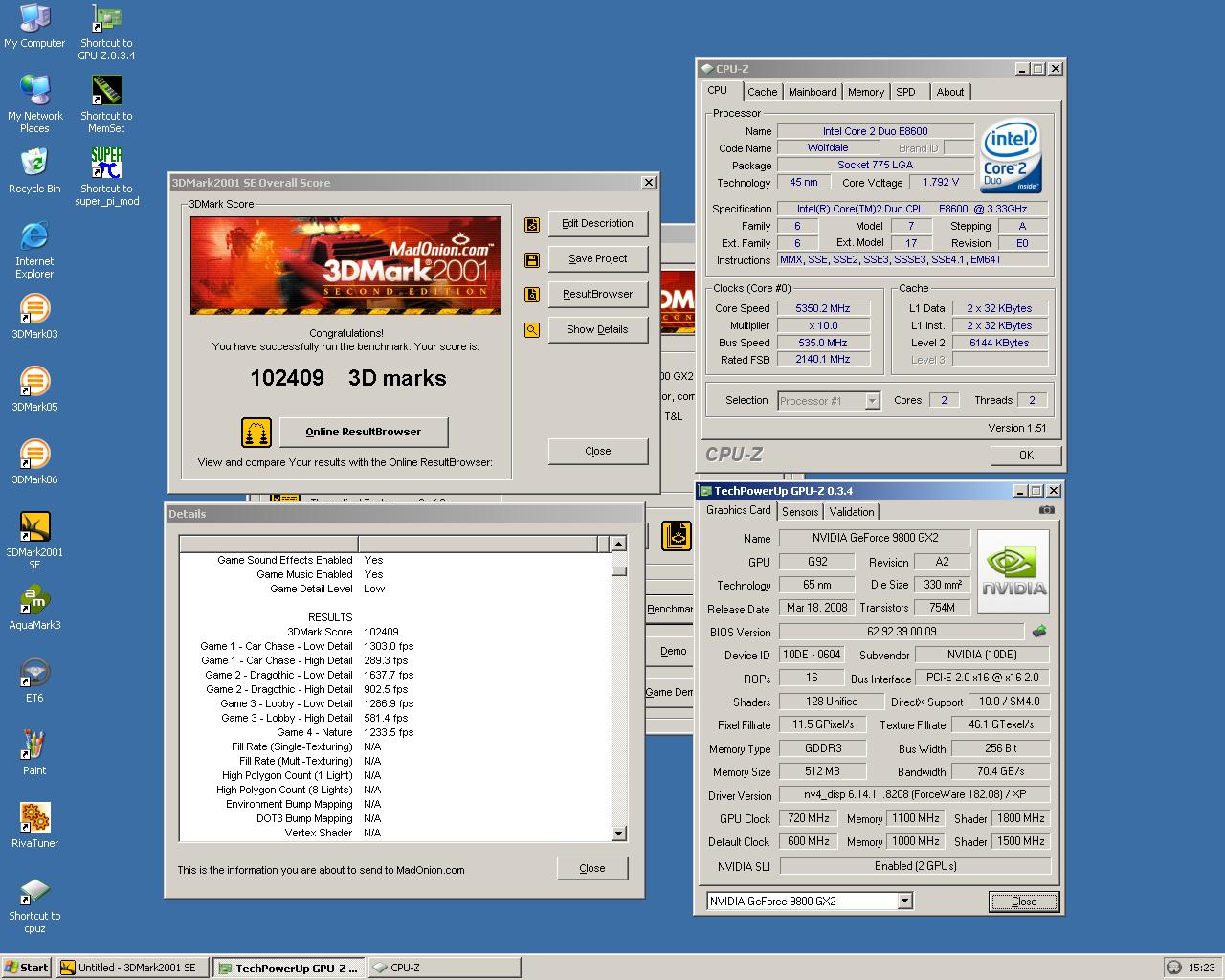Click the GPU Clock value 720 MHz
Screen dimensions: 1225x980
[809, 819]
